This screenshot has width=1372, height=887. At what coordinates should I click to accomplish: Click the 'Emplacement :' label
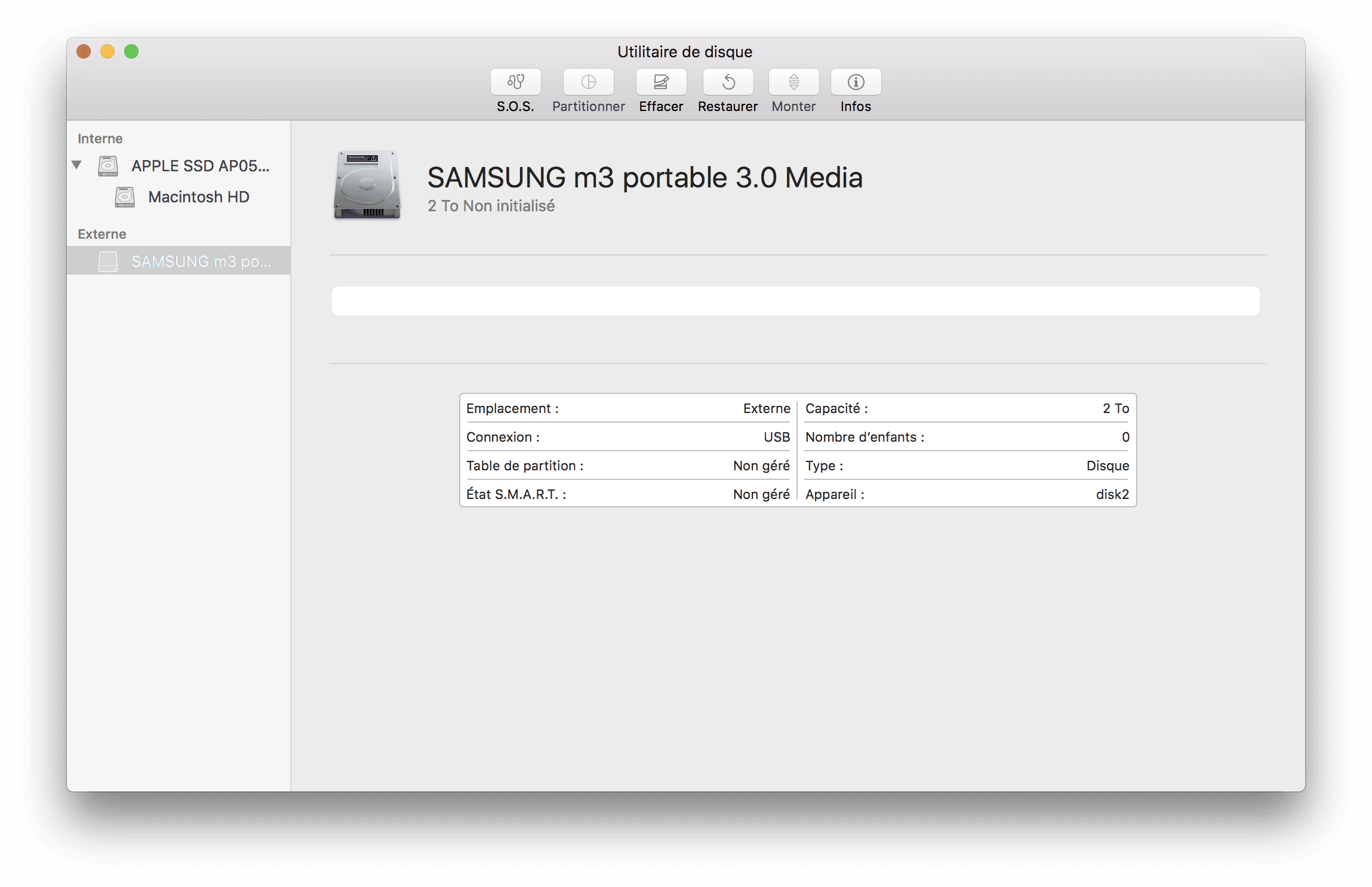coord(512,408)
